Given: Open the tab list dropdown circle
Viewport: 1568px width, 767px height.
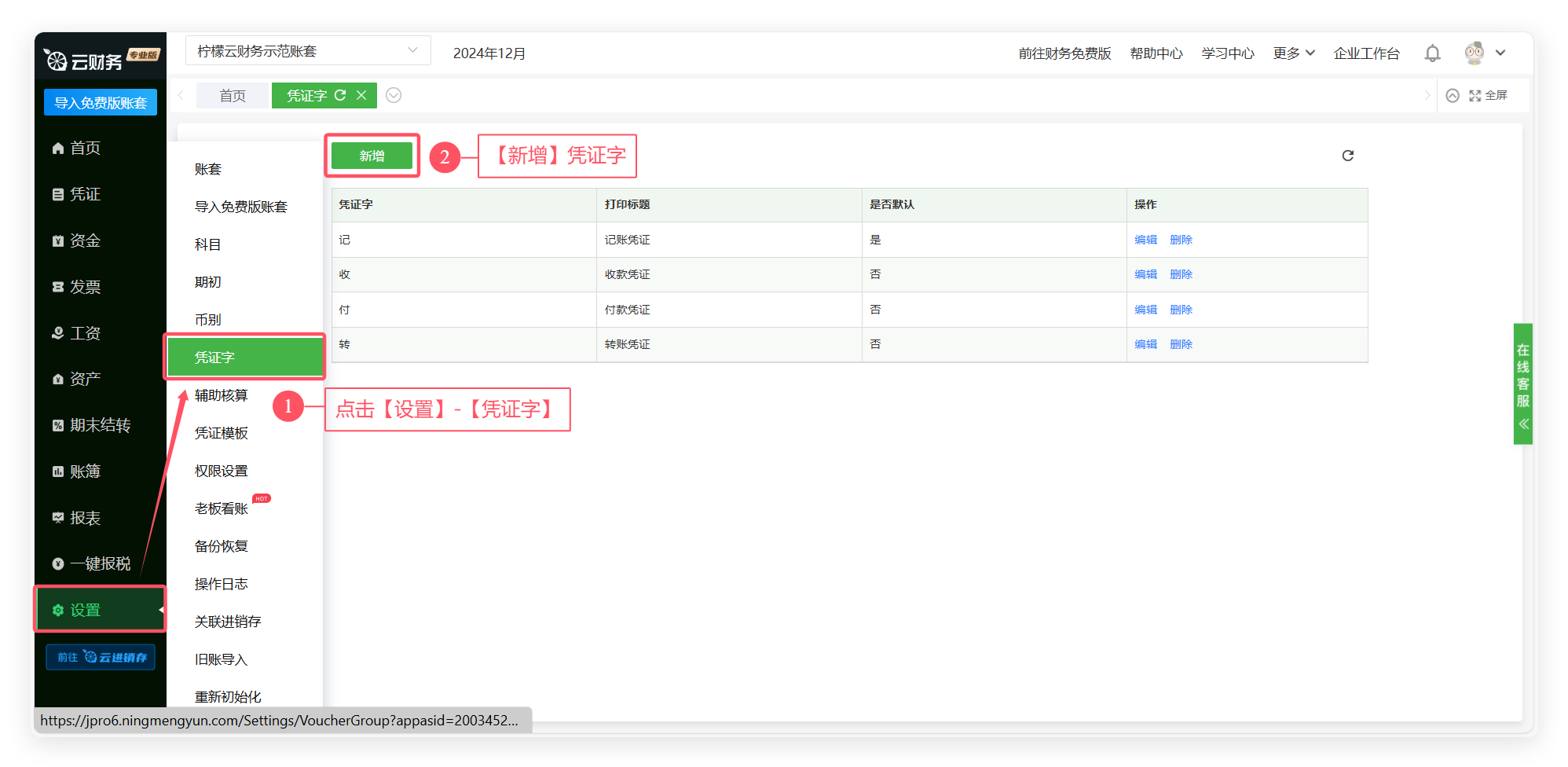Looking at the screenshot, I should coord(394,95).
